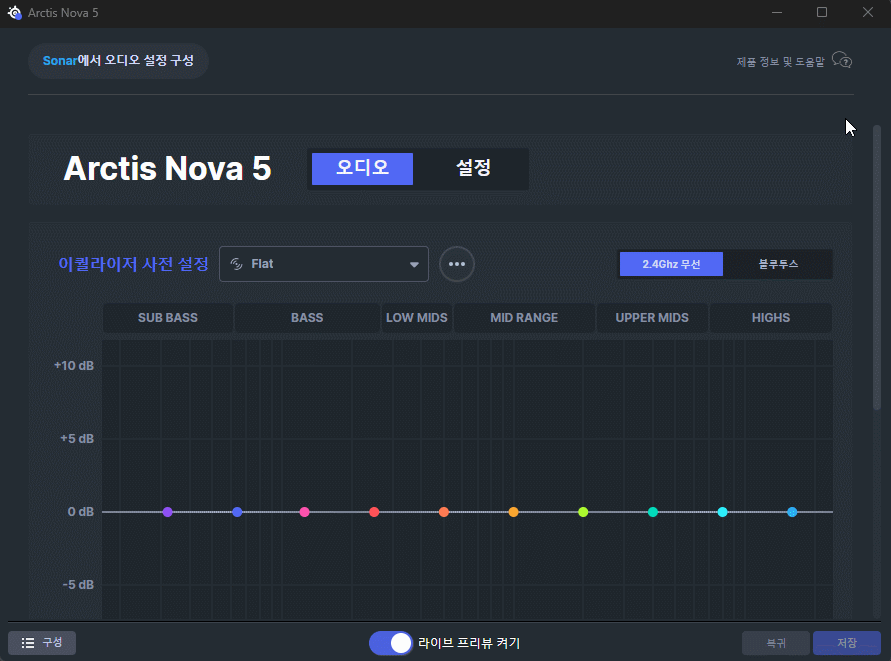This screenshot has height=661, width=891.
Task: Click the 제품 정보 및 도움말 text link
Action: (x=780, y=61)
